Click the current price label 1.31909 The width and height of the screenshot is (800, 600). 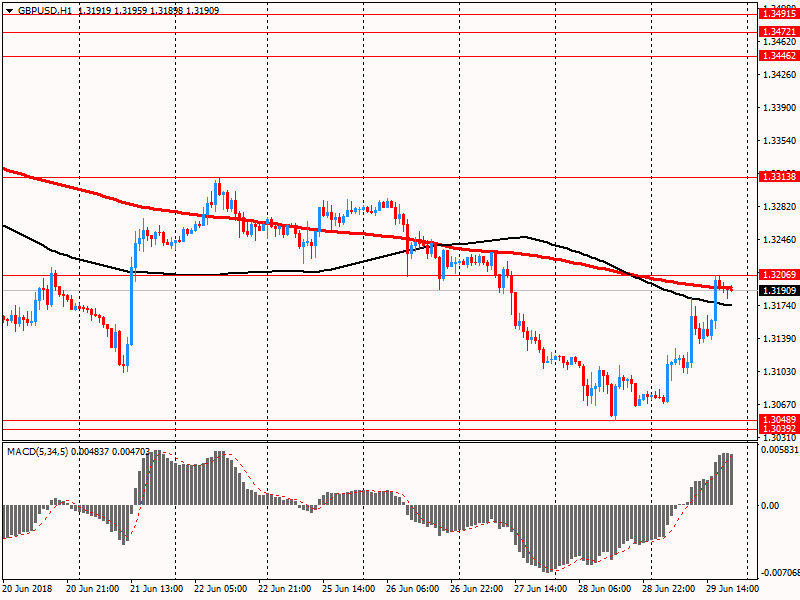point(779,290)
